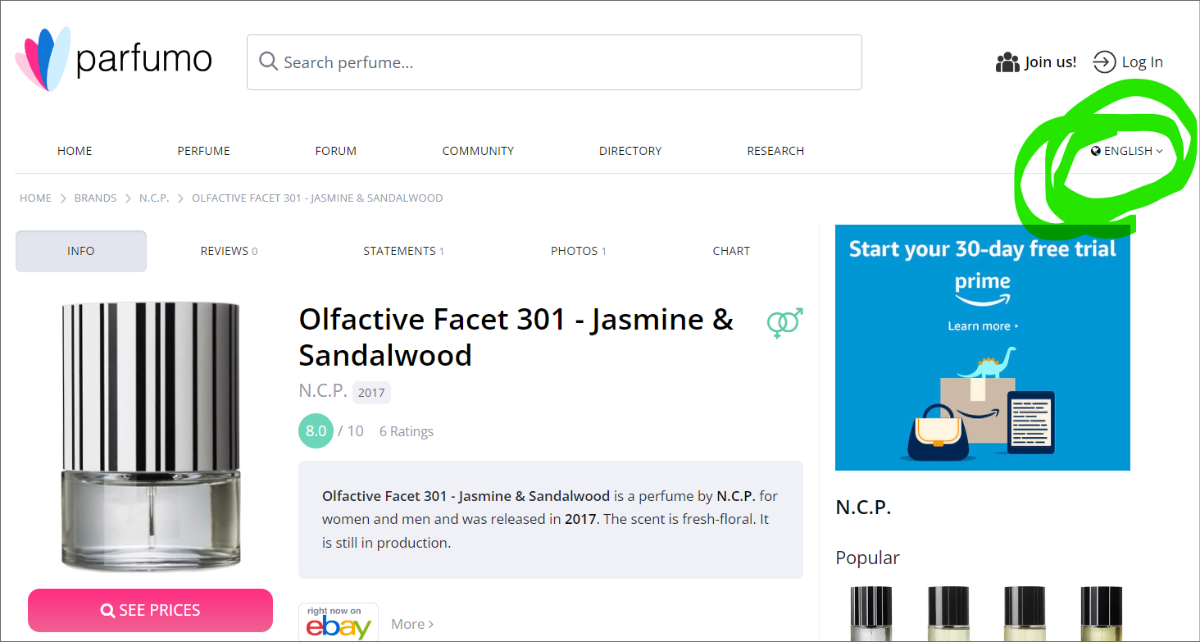Select the first popular perfume thumbnail
This screenshot has width=1200, height=642.
click(870, 613)
